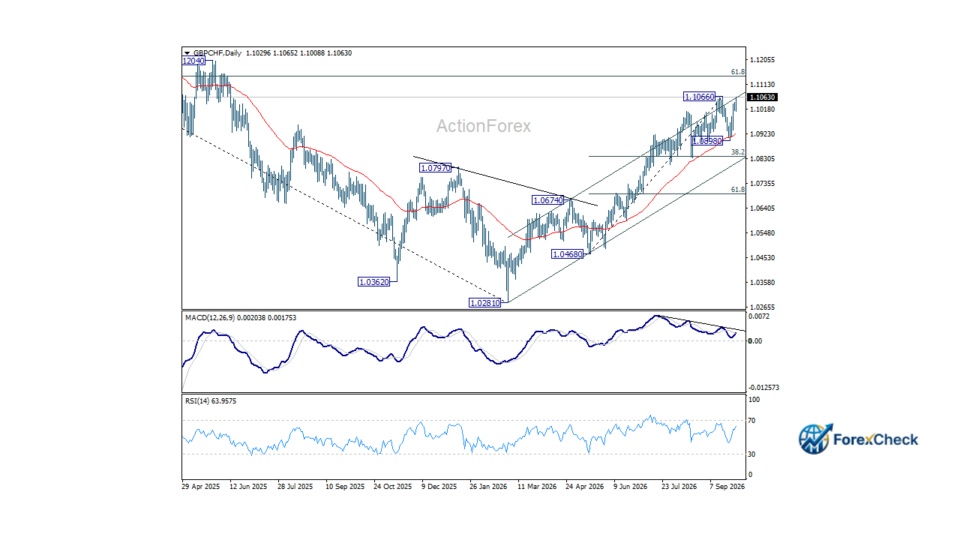Click the MACD -0.012573 axis value
This screenshot has width=960, height=540.
[x=763, y=388]
